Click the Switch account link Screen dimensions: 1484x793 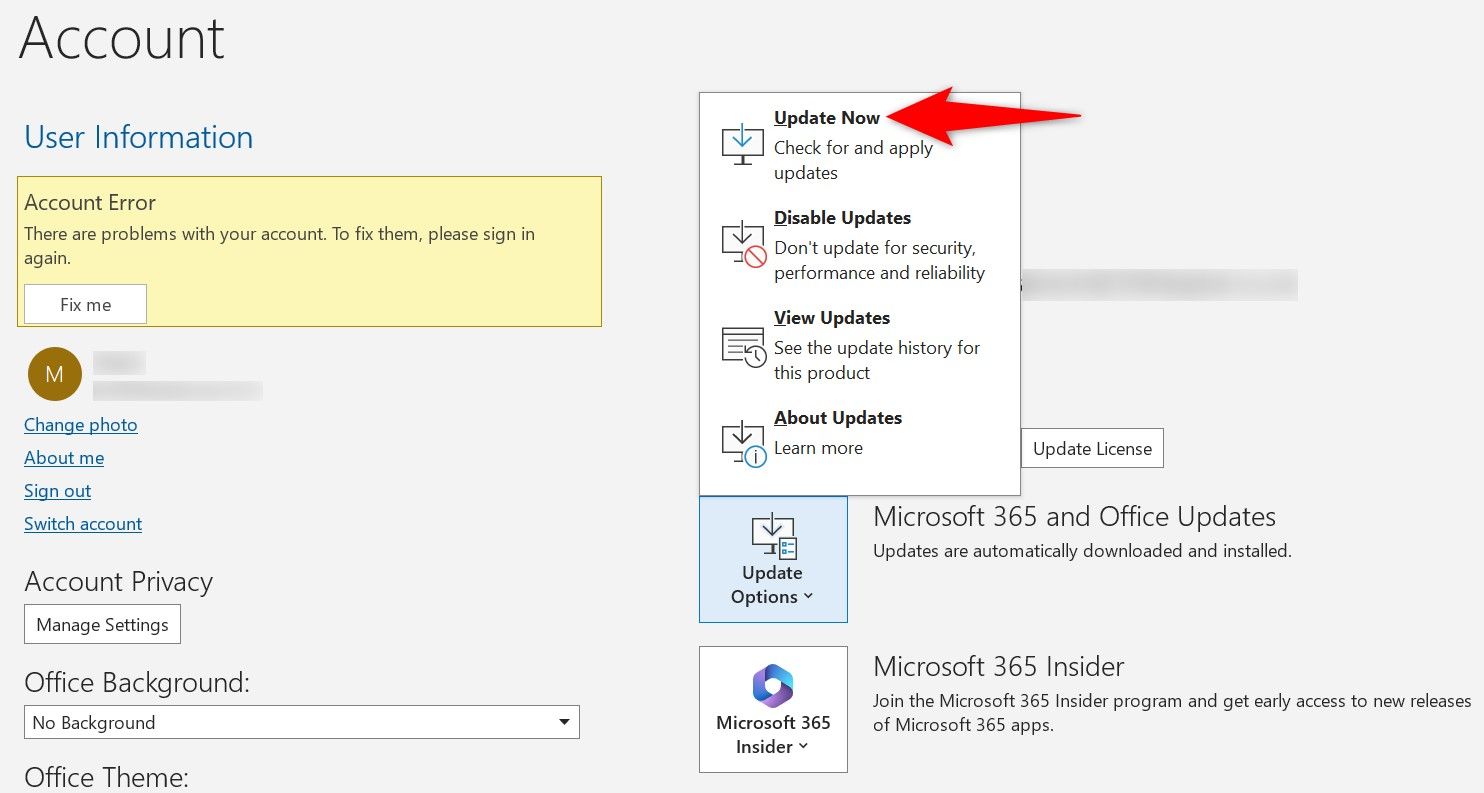click(83, 523)
